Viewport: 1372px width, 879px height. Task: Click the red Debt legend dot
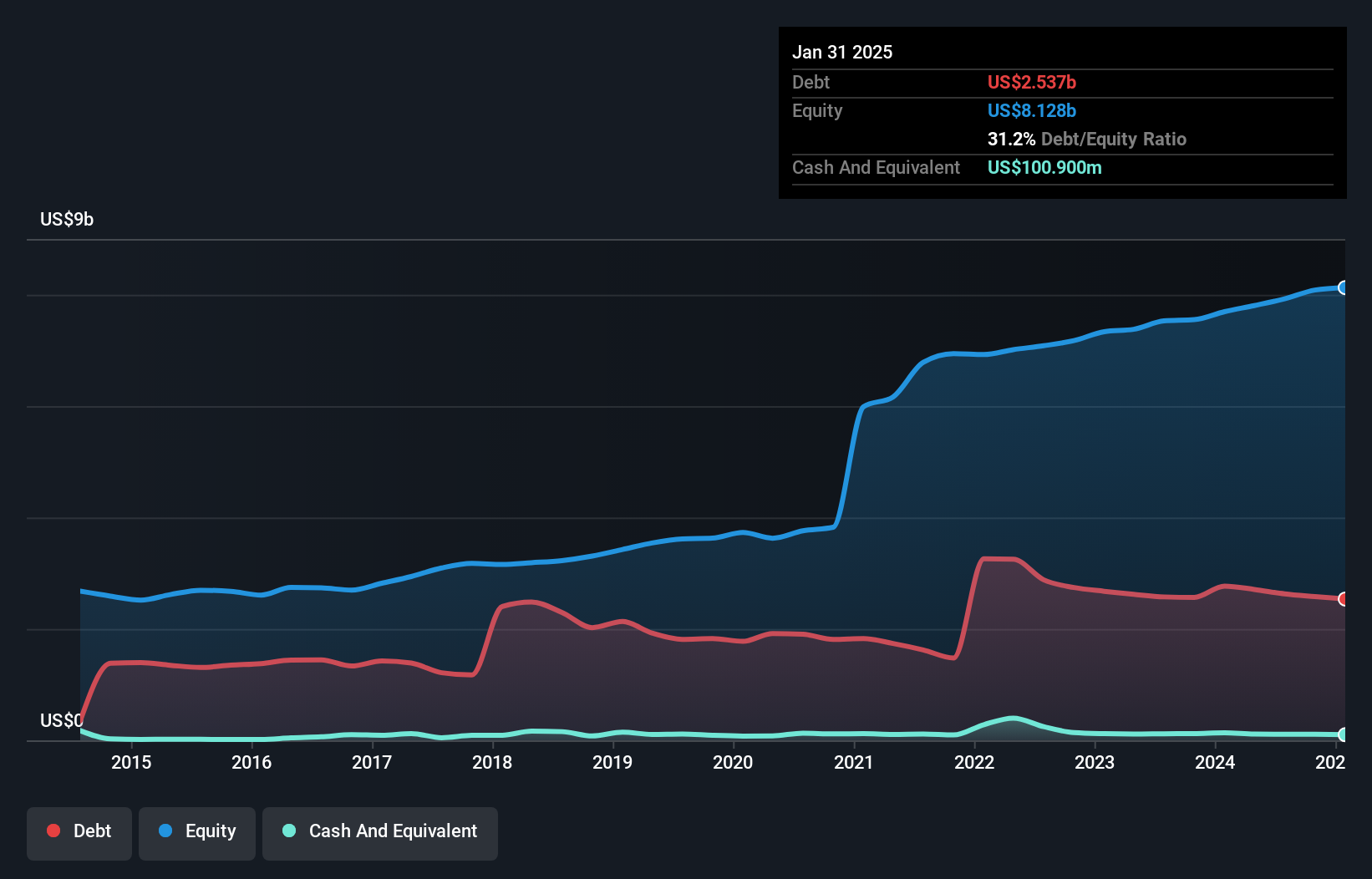pos(53,831)
